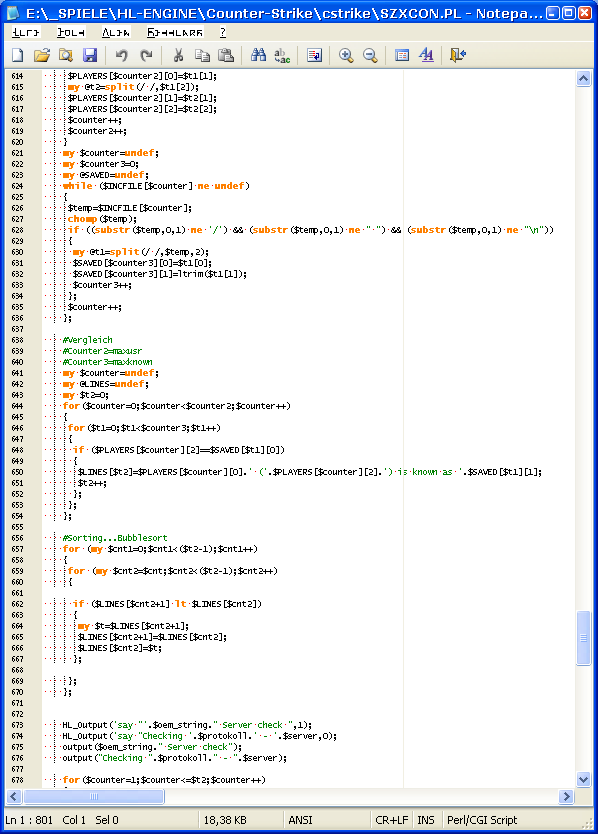Click the exit door icon in toolbar
The image size is (598, 834).
pos(458,55)
